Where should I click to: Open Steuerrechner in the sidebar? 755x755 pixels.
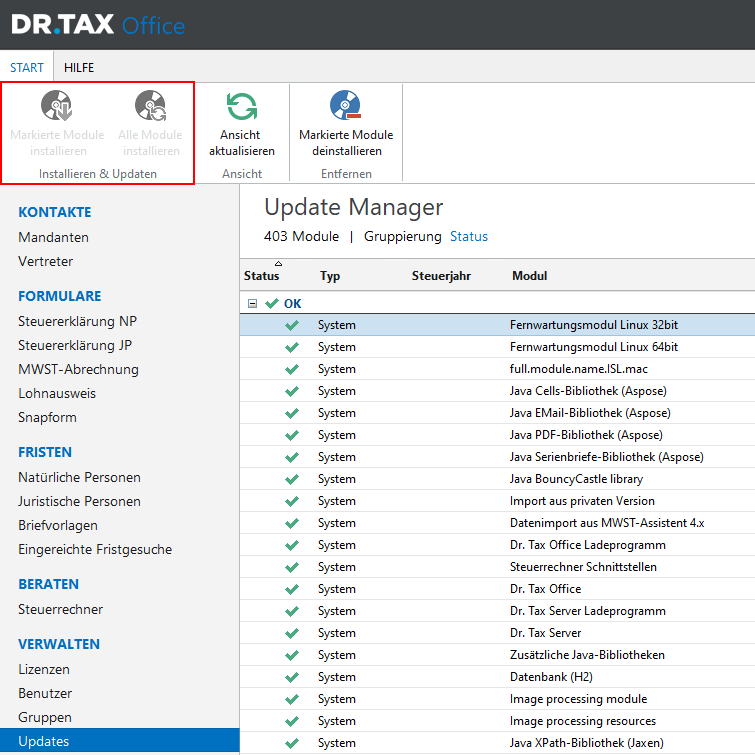click(61, 609)
